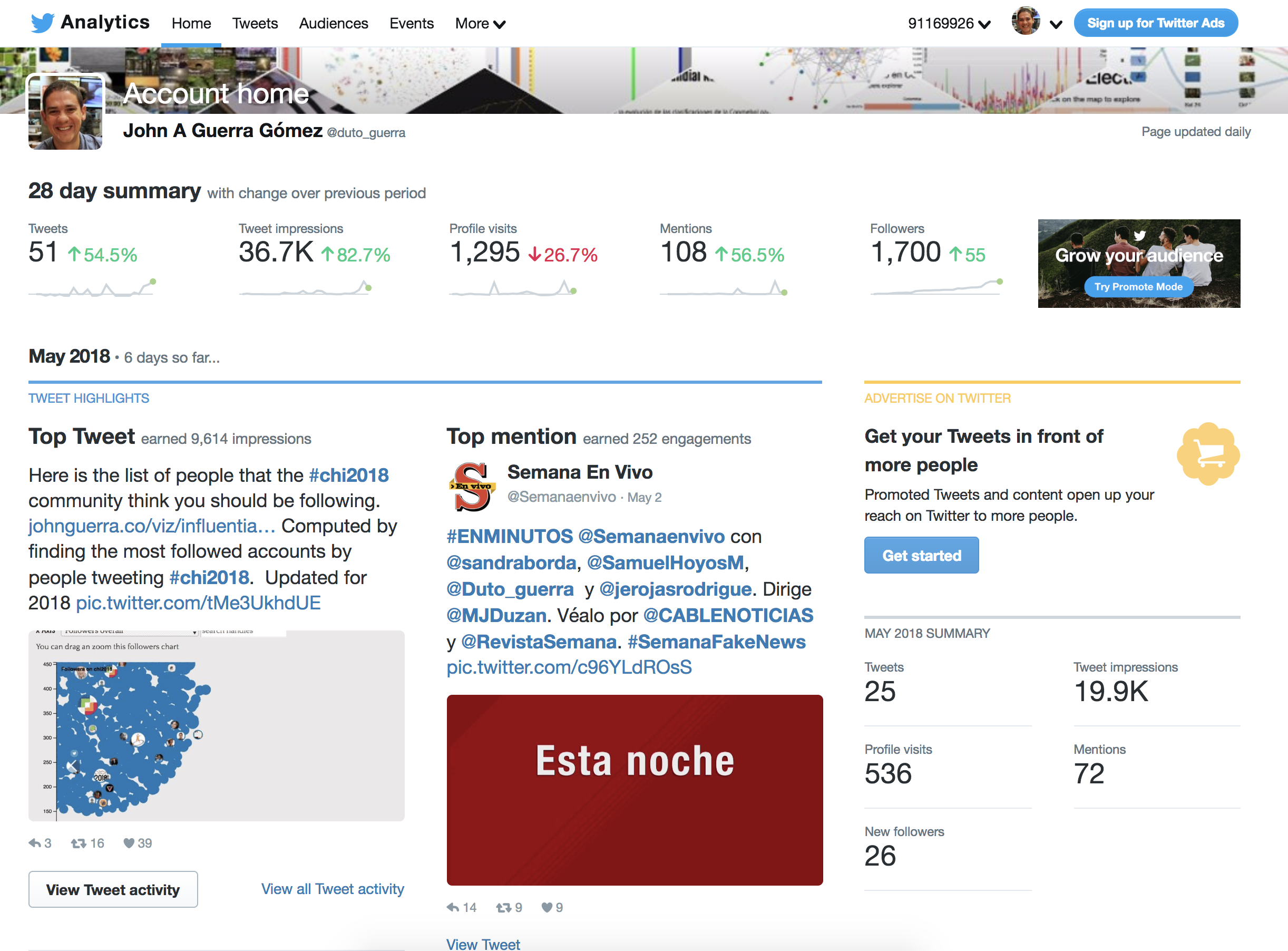Open View all Tweet activity link
1288x951 pixels.
tap(333, 889)
